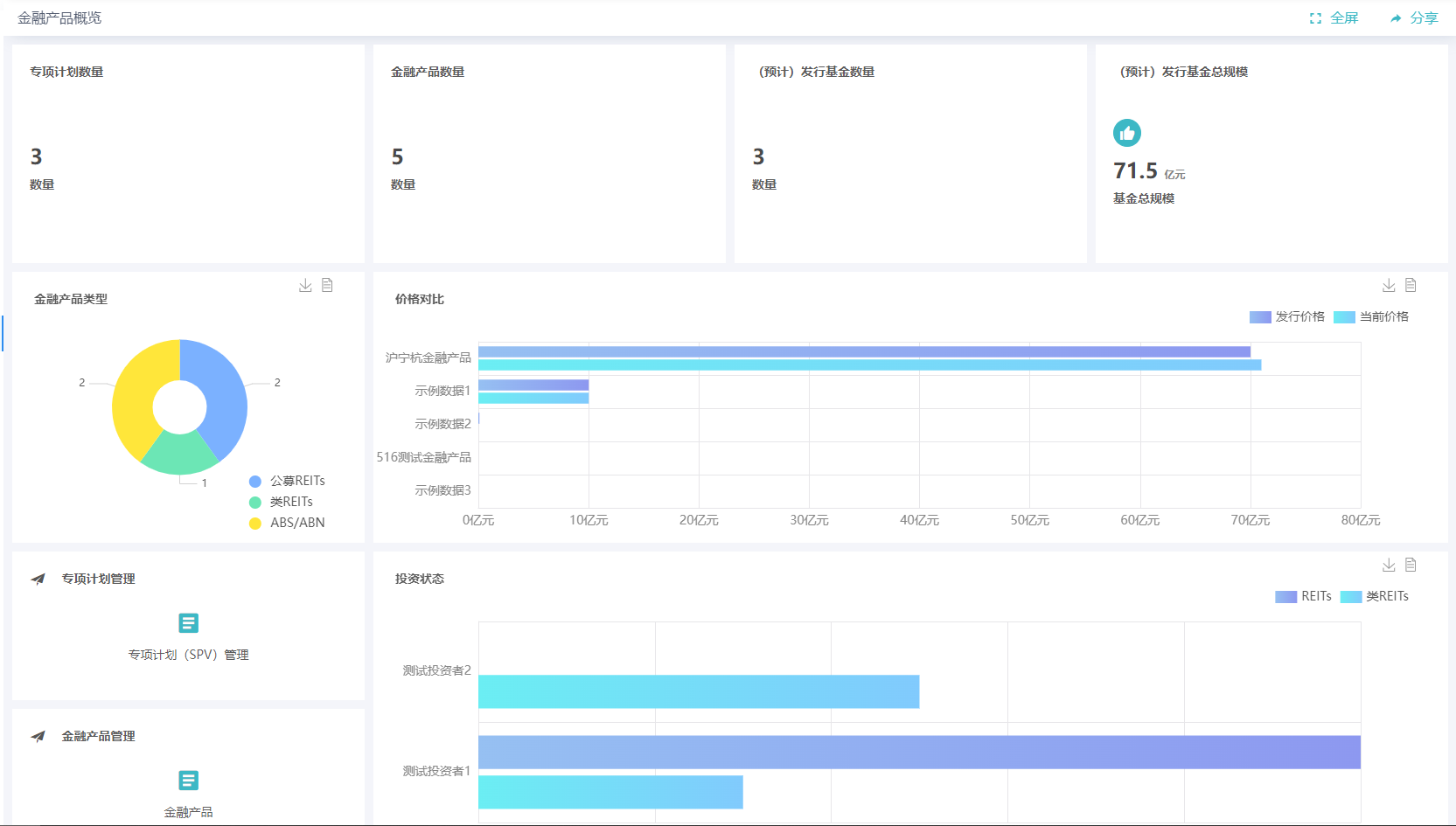The image size is (1456, 826).
Task: Click the 70亿元 axis tick label
Action: tap(1250, 520)
